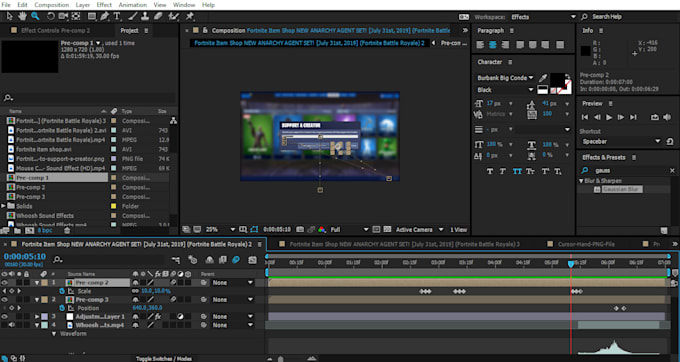Play the preview
680x362 pixels.
[609, 117]
